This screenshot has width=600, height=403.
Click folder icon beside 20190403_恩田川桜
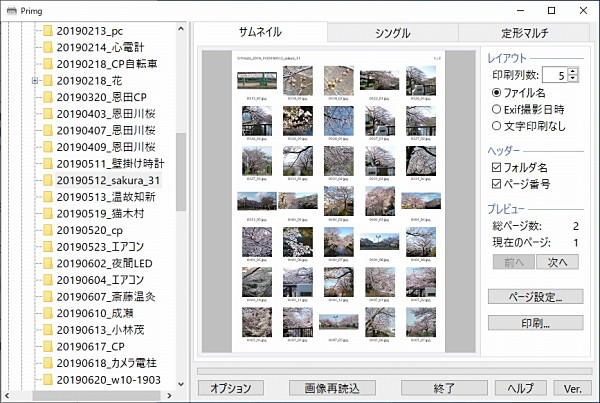48,114
